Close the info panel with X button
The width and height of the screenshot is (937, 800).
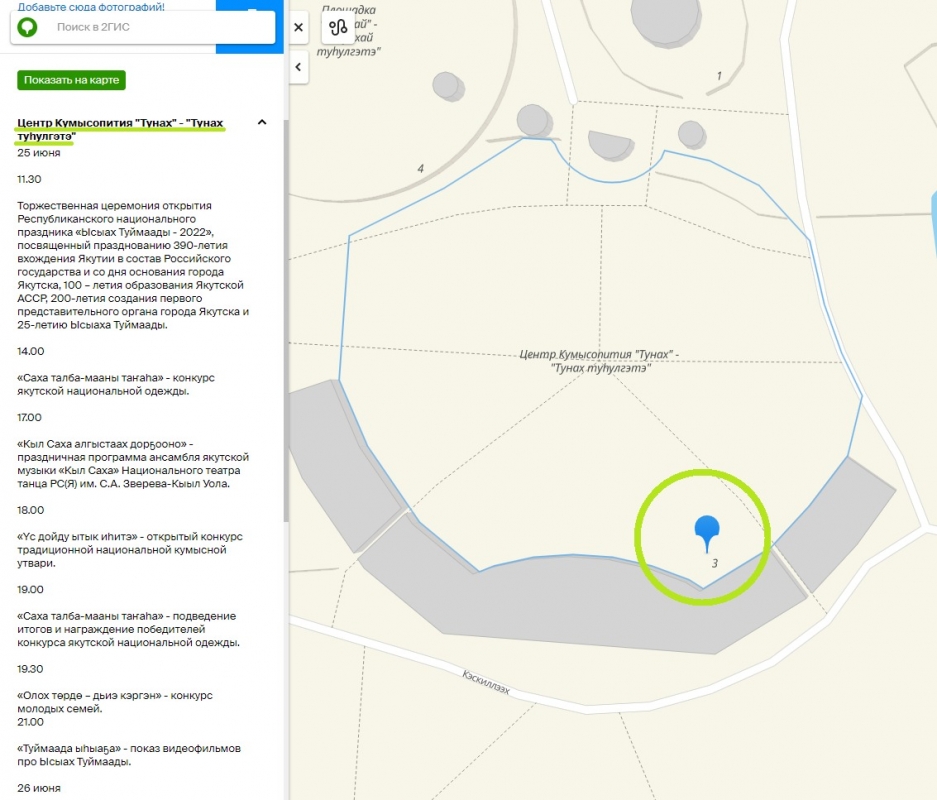coord(298,28)
